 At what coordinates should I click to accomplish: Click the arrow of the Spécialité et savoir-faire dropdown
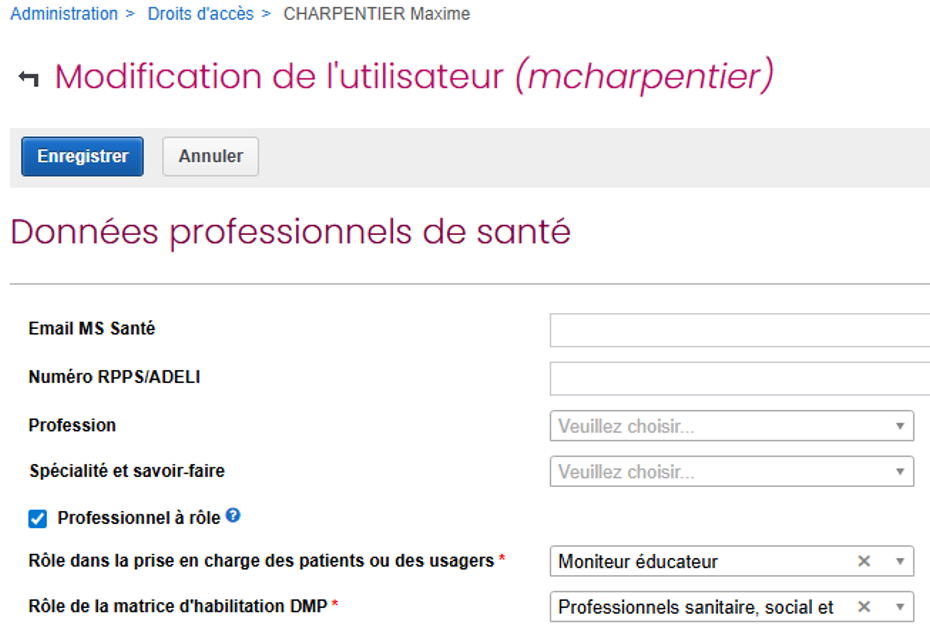(x=899, y=471)
